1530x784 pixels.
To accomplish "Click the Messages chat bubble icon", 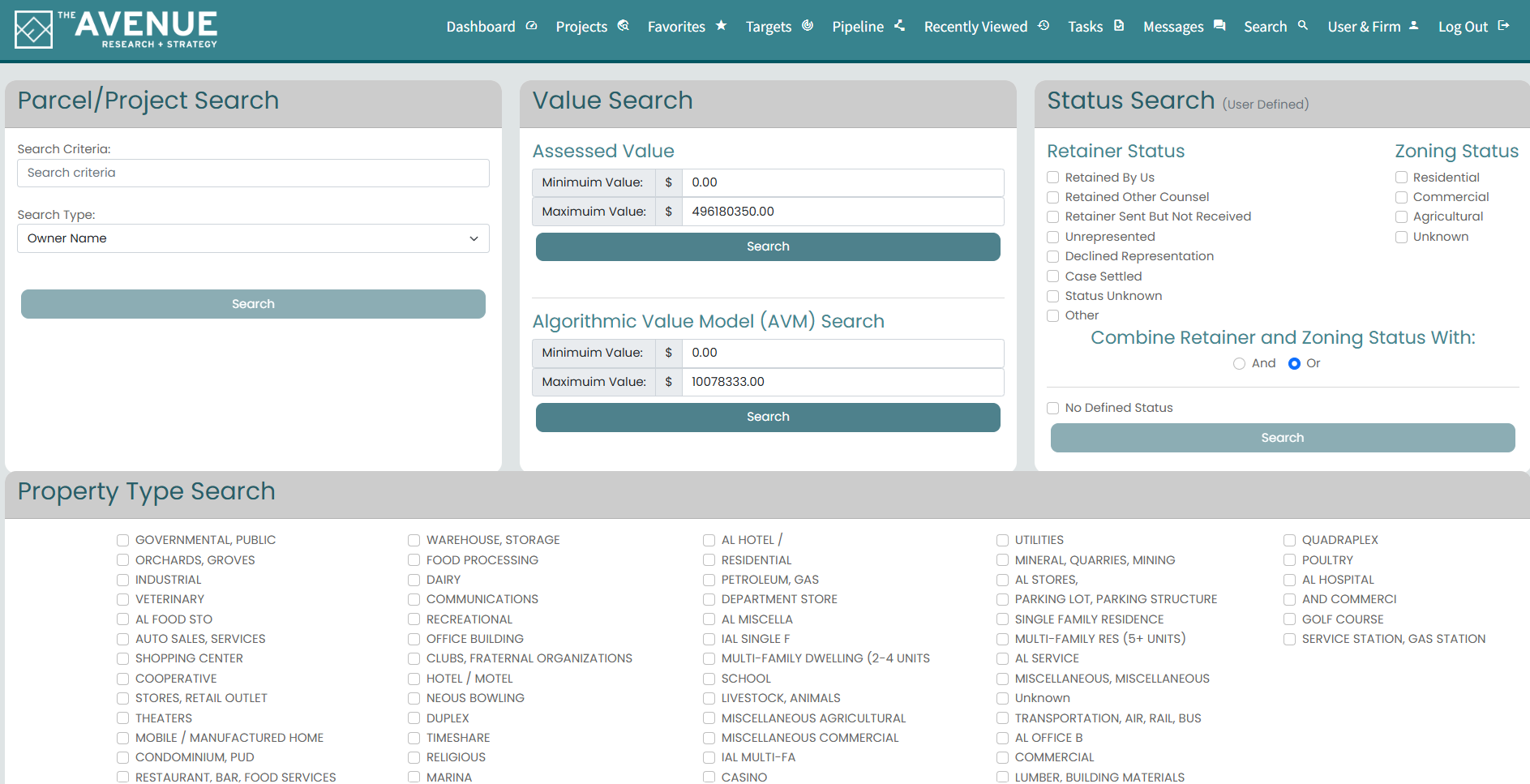I will tap(1219, 26).
